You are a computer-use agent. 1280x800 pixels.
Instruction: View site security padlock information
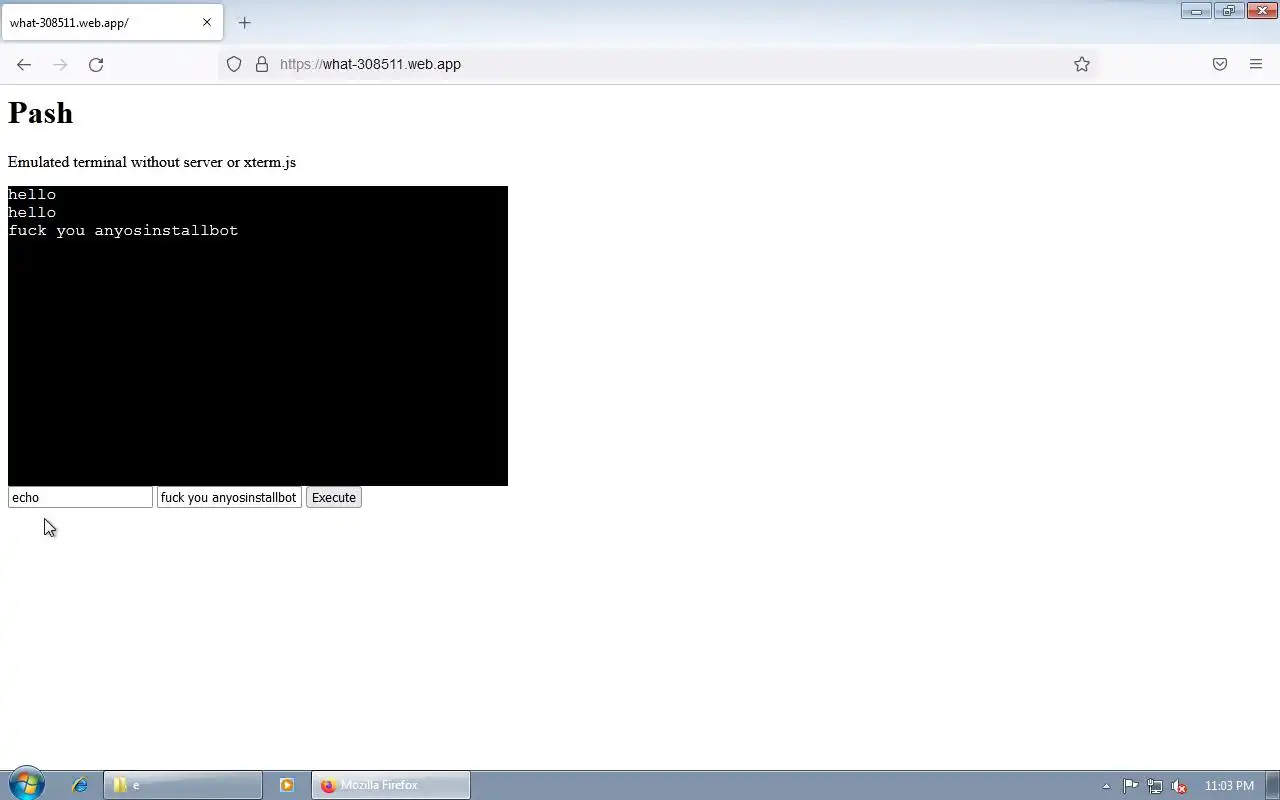point(262,64)
